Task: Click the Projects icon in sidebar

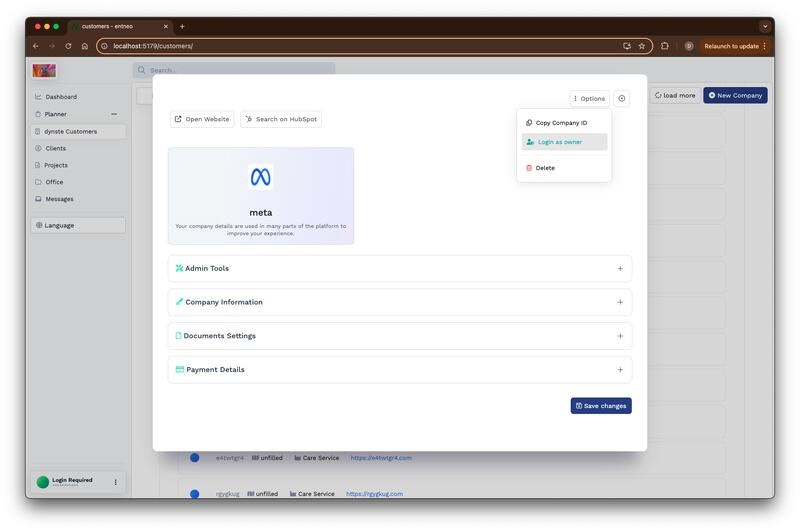Action: point(38,165)
